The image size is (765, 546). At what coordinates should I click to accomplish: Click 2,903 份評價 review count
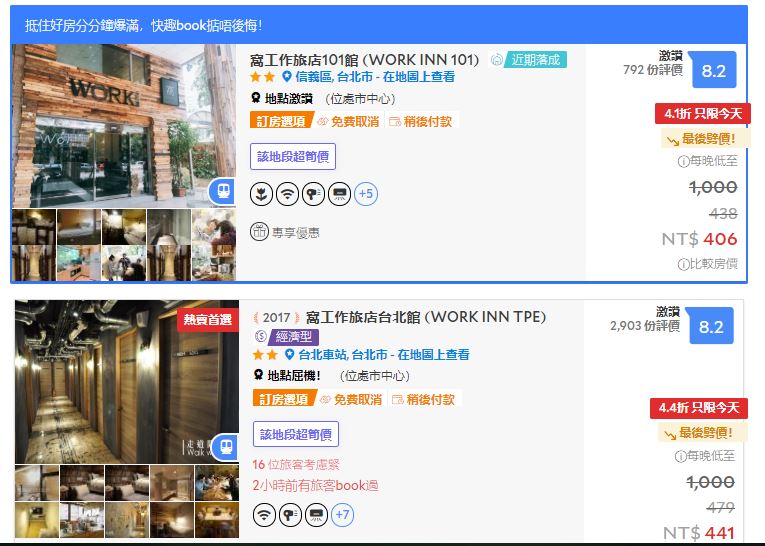coord(644,325)
